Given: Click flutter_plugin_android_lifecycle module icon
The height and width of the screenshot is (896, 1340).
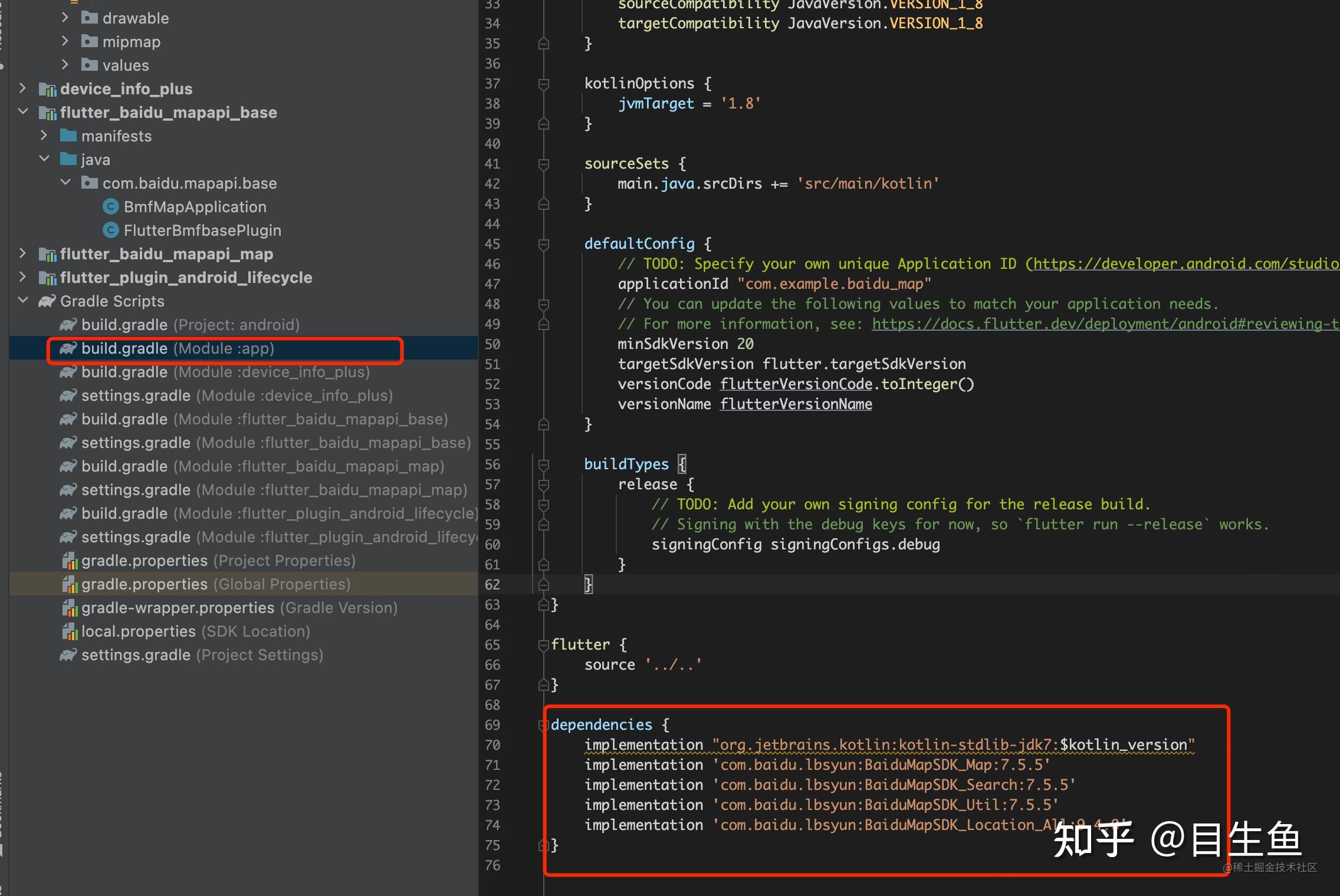Looking at the screenshot, I should pos(47,278).
